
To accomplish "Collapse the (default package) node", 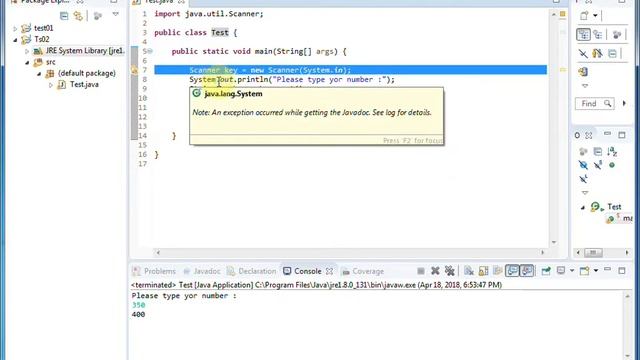I will coord(39,74).
